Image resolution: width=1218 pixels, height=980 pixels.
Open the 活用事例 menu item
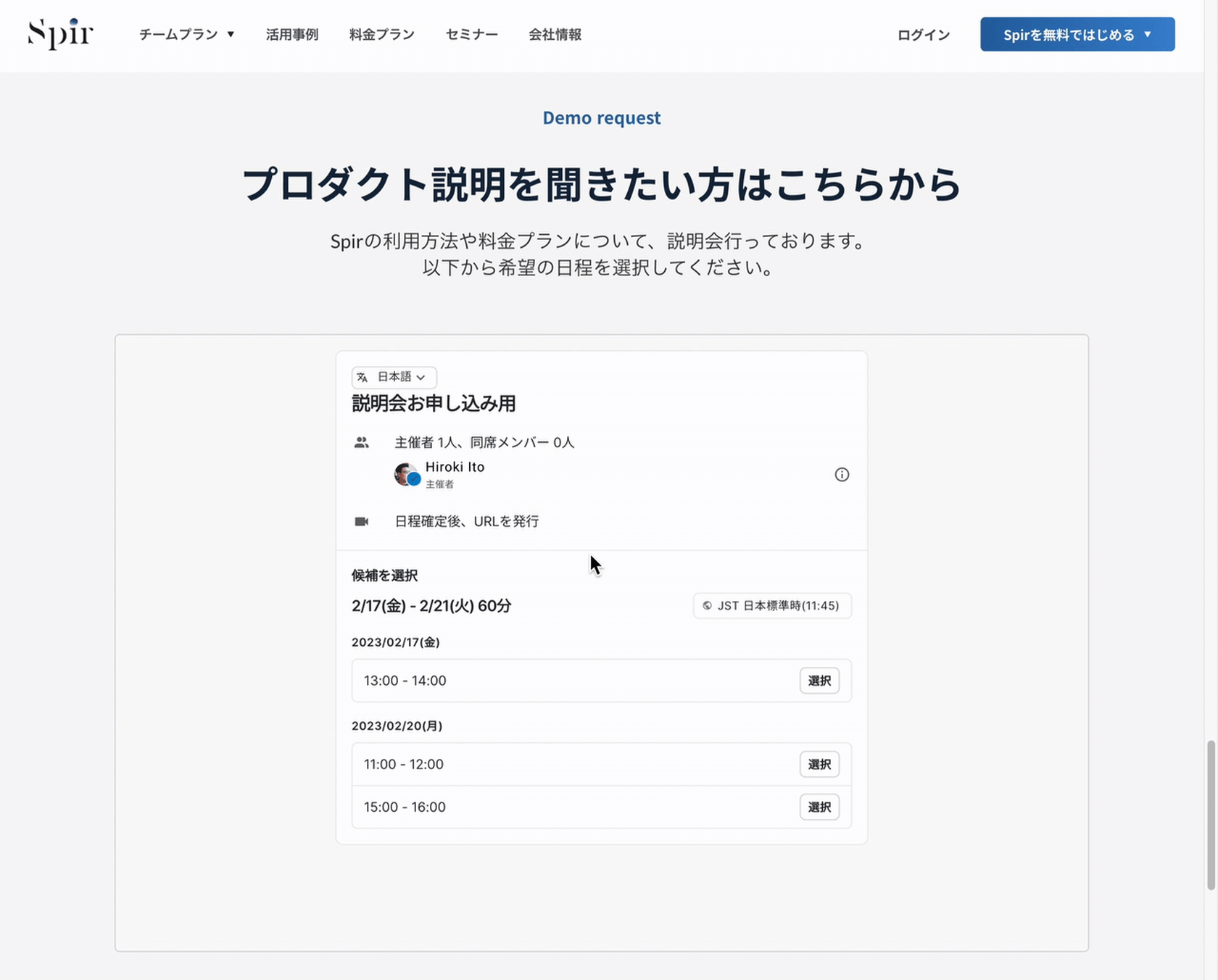coord(292,34)
